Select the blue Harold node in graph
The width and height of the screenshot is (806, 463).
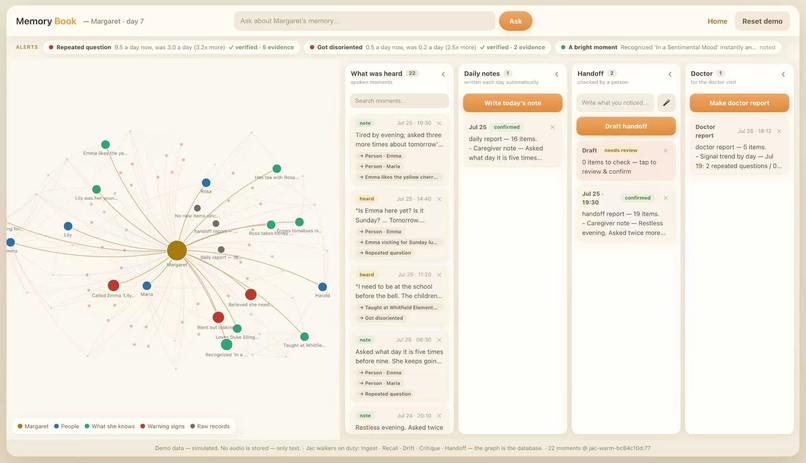(322, 287)
